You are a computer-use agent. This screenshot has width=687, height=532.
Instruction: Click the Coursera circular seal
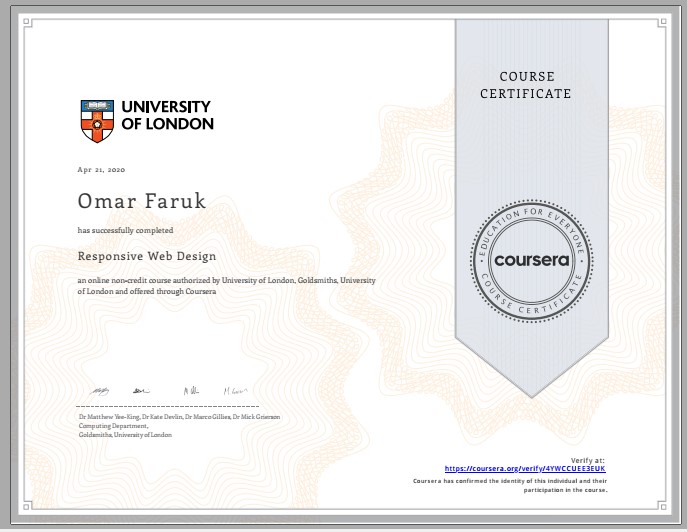coord(531,261)
